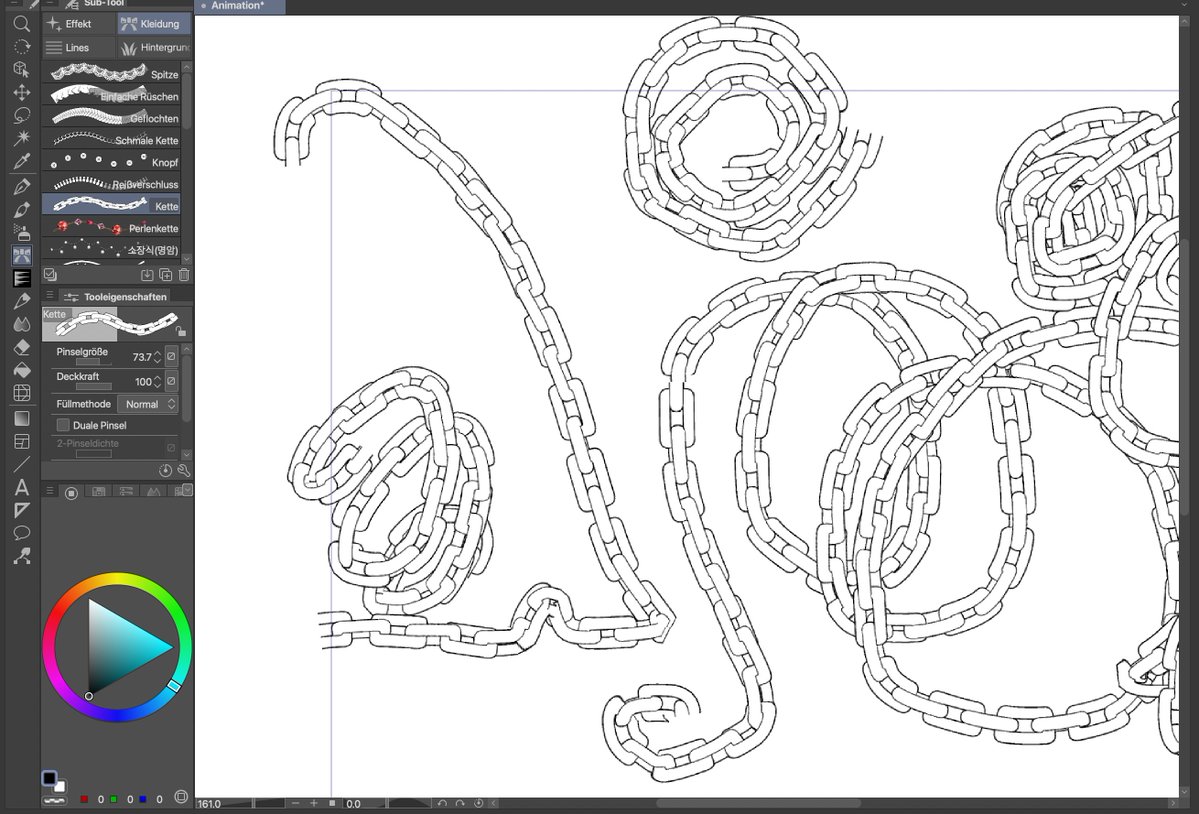Open the Tooleigenschaften panel menu
Screen dimensions: 1199x814
coord(50,296)
